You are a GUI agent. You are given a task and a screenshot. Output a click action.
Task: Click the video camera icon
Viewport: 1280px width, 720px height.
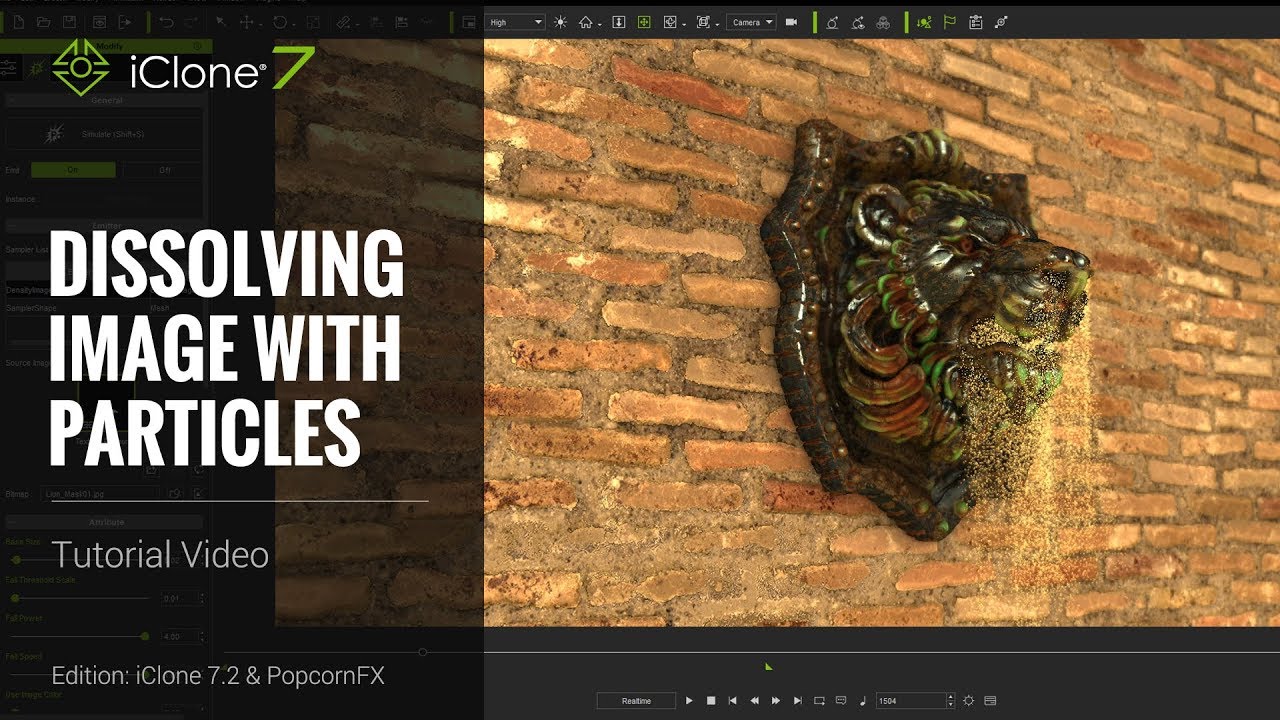791,22
